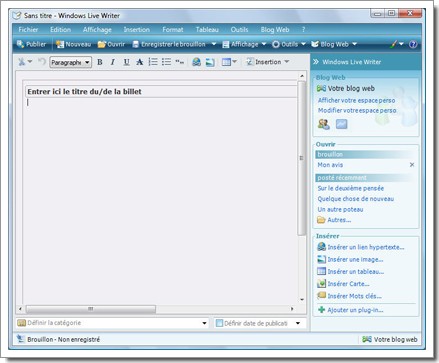Click the insert picture icon in toolbar
Image resolution: width=439 pixels, height=363 pixels.
210,62
